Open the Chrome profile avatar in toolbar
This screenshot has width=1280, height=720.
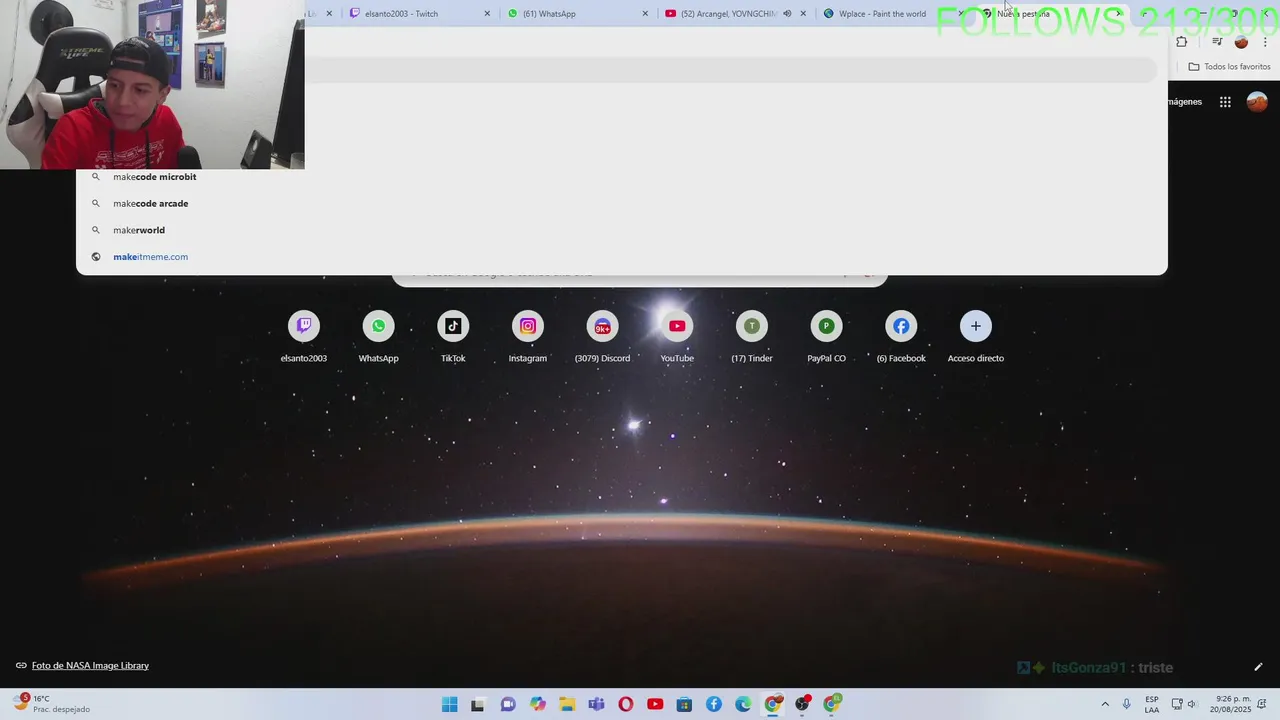[x=1241, y=41]
